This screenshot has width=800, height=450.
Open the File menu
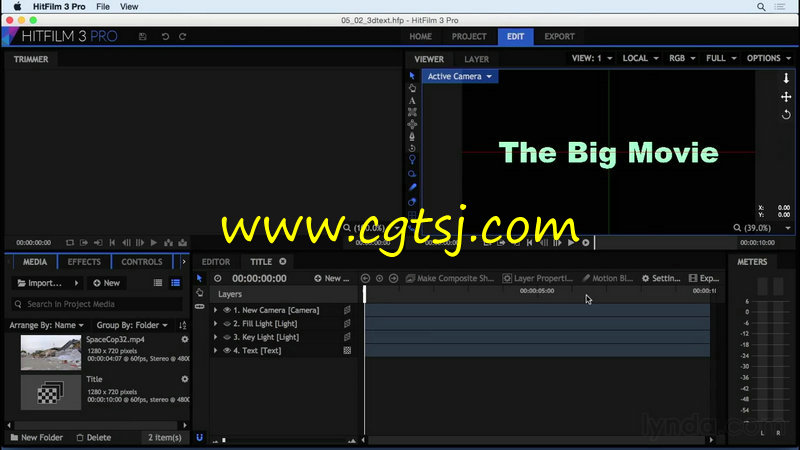point(103,7)
